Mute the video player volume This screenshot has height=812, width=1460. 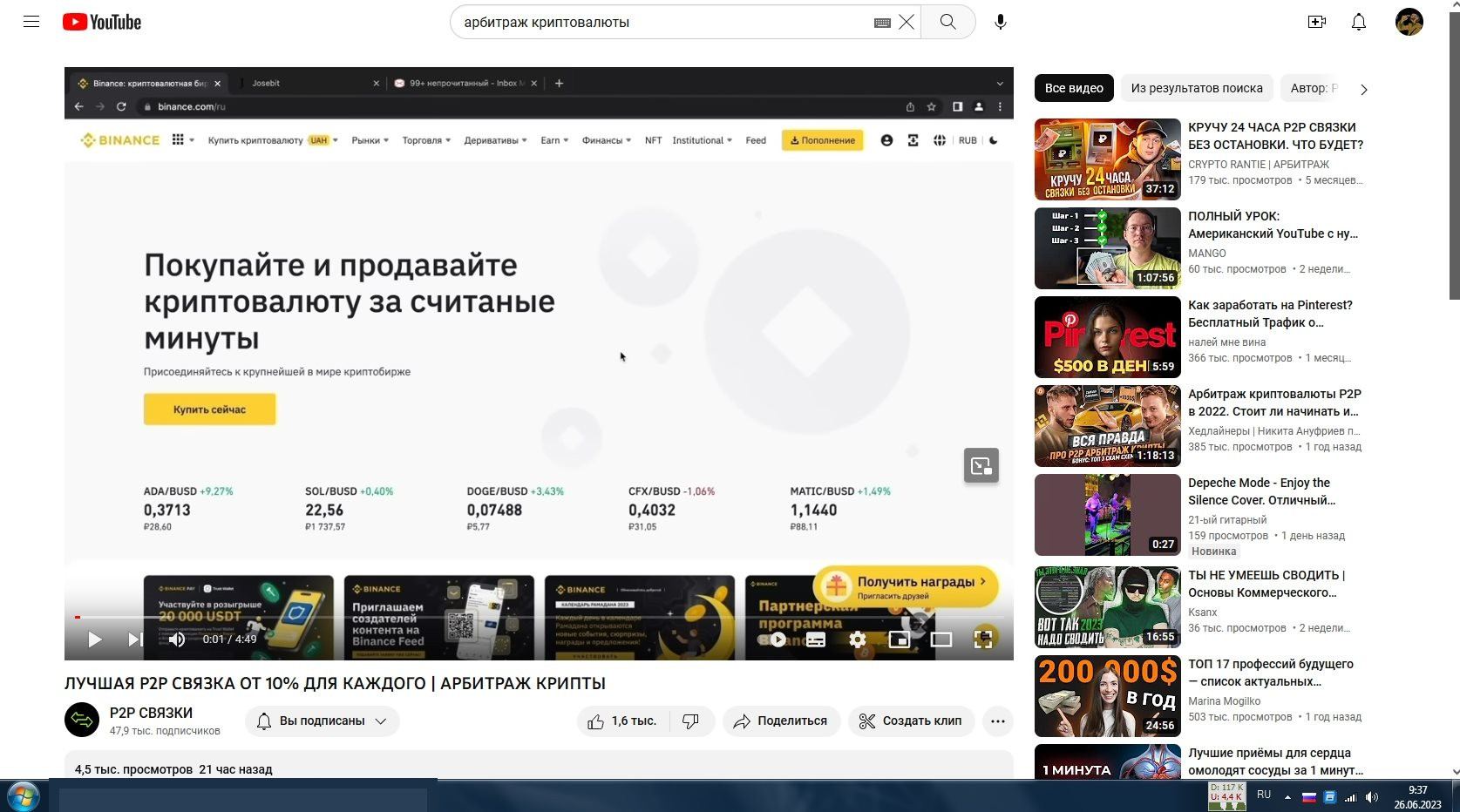[x=177, y=639]
